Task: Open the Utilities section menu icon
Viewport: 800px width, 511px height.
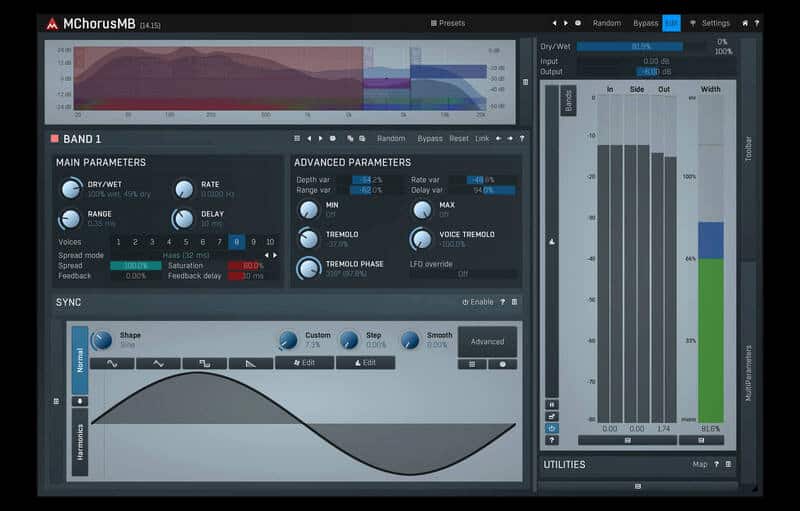Action: (728, 464)
